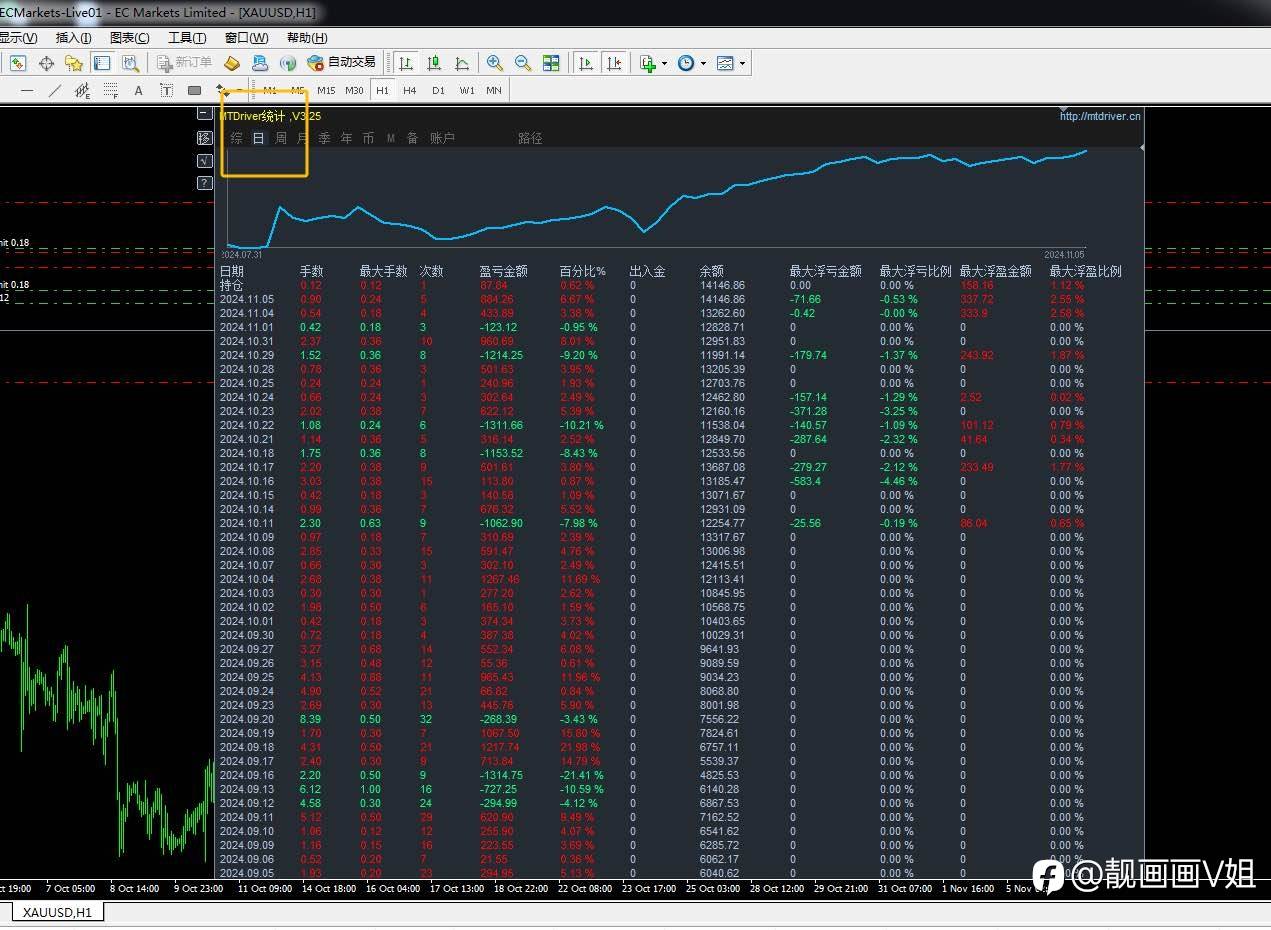1271x930 pixels.
Task: Open the 工具(T) menu
Action: 187,38
